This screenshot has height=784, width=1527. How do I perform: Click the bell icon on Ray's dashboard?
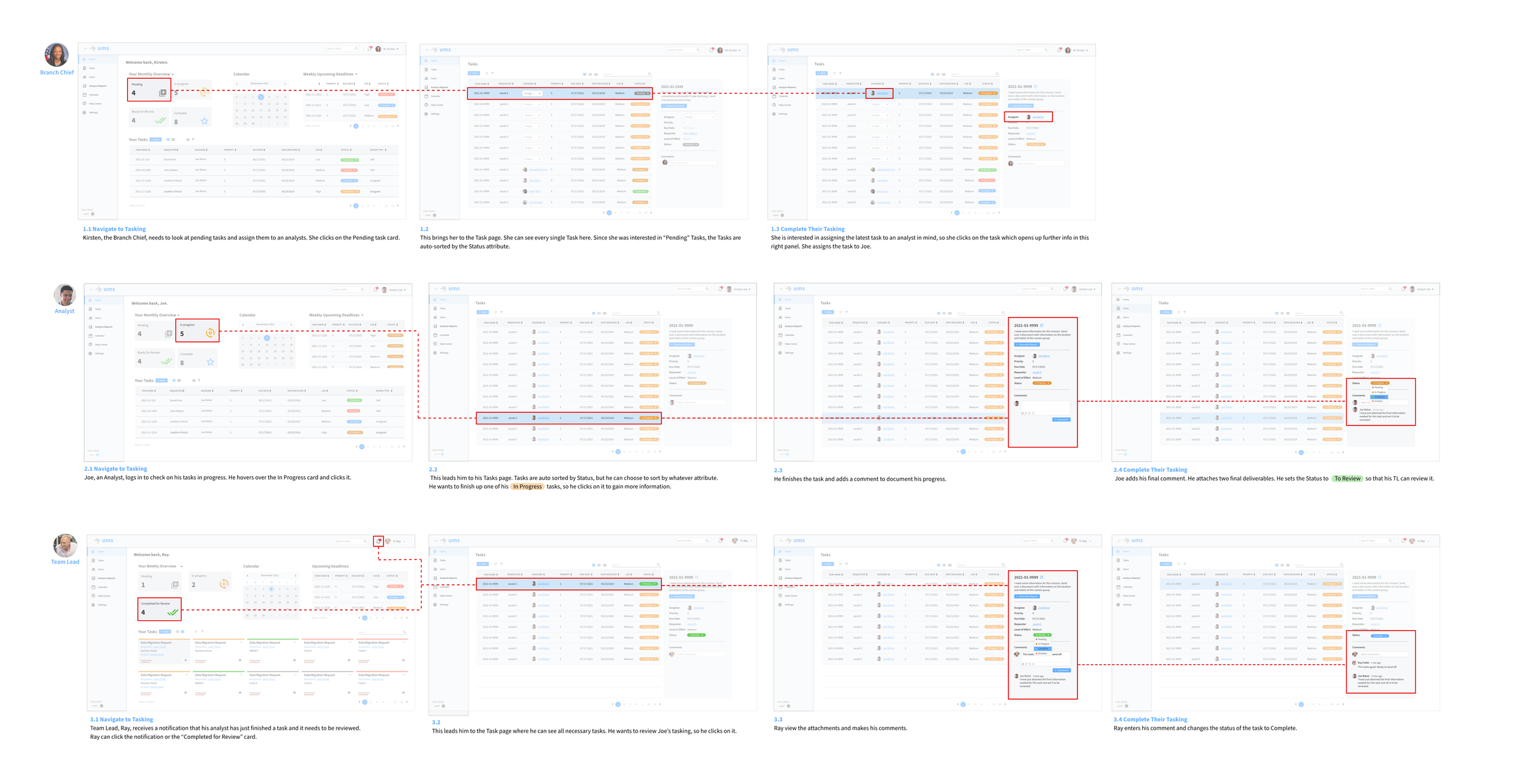point(379,541)
